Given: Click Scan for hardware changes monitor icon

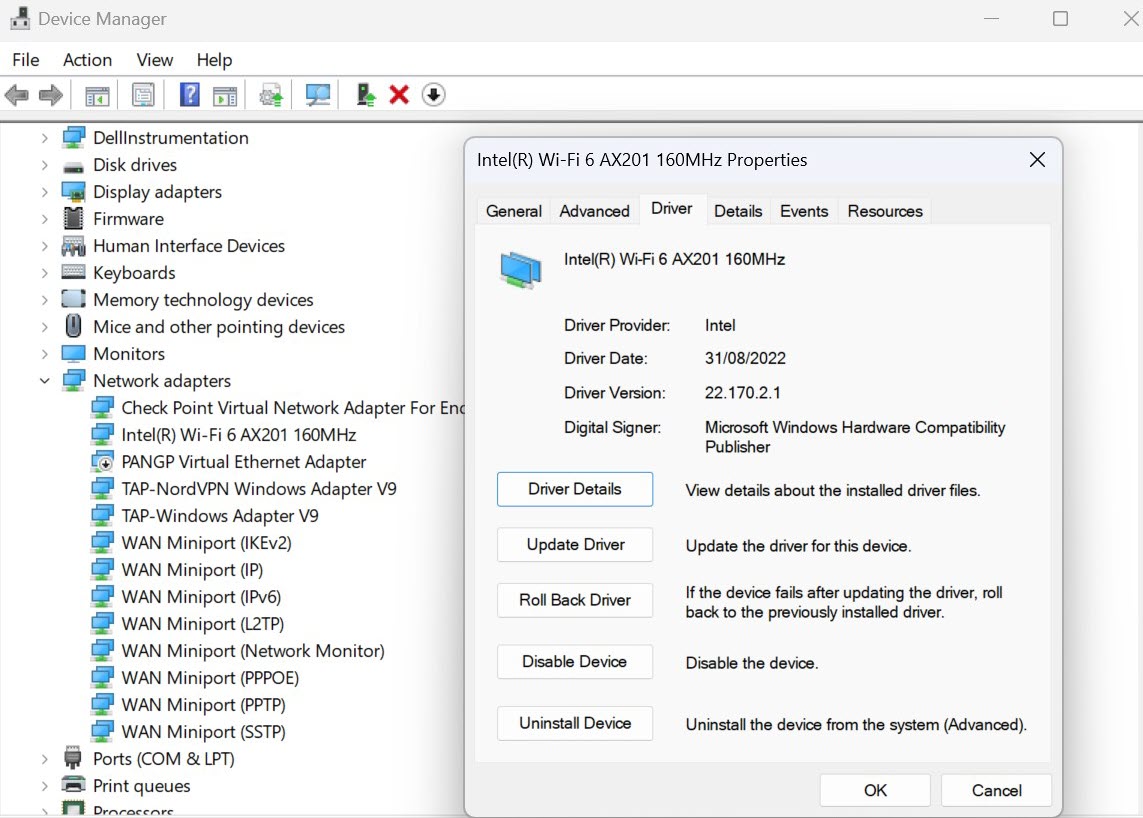Looking at the screenshot, I should click(318, 95).
